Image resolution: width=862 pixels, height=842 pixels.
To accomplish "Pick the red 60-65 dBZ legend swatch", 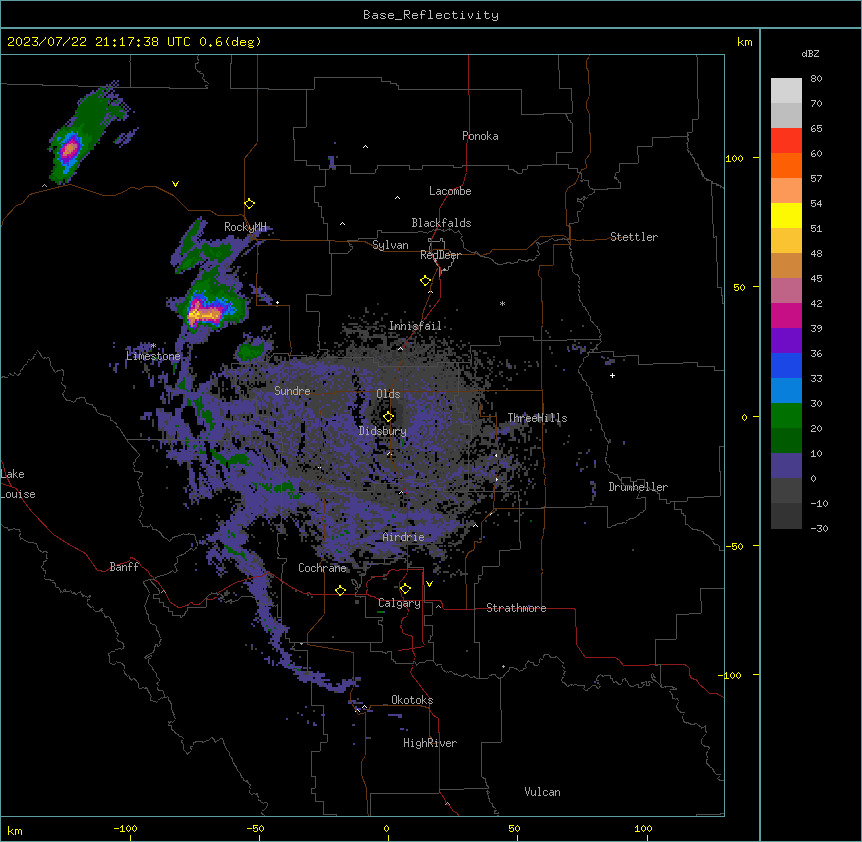I will (786, 141).
